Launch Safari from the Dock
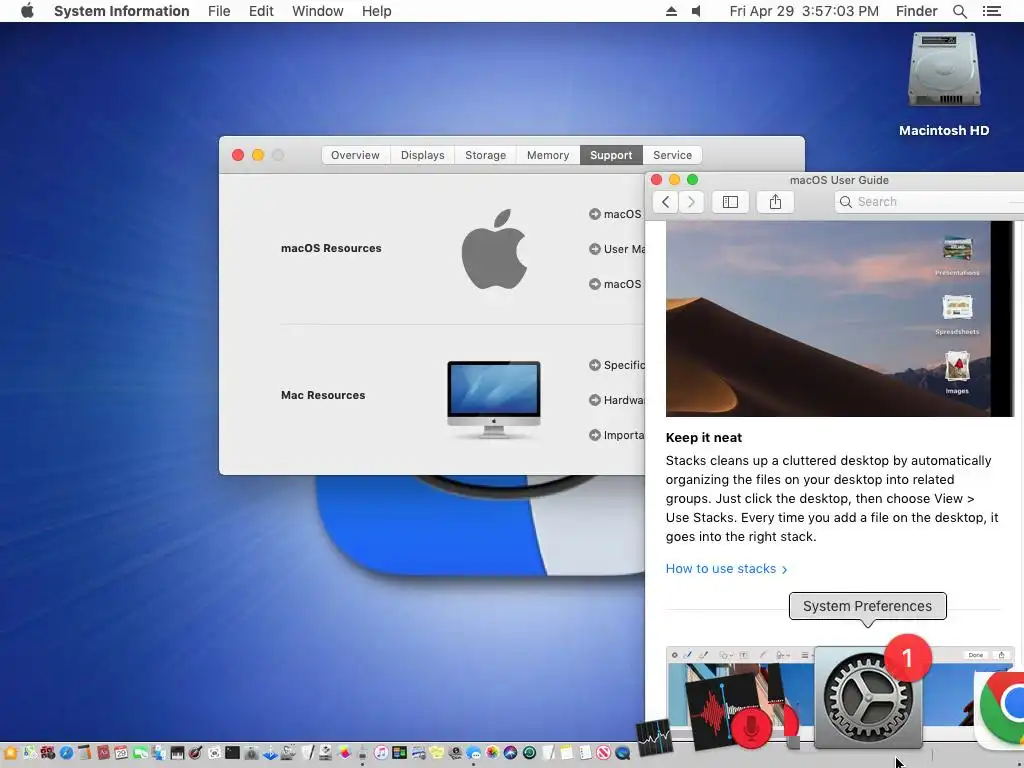 67,753
